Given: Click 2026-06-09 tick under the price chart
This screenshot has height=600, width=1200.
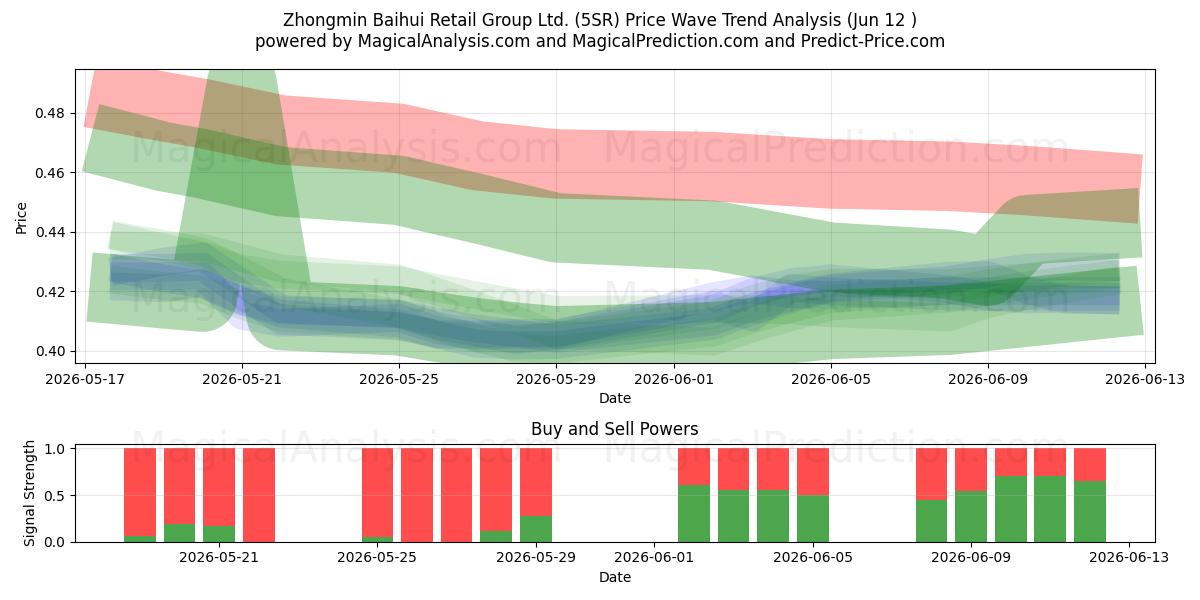Looking at the screenshot, I should pyautogui.click(x=988, y=379).
